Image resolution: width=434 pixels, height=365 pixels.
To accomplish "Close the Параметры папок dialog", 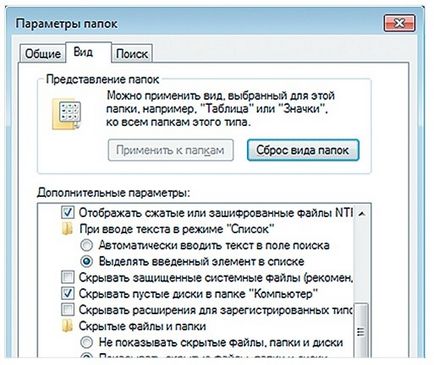I will pos(399,23).
